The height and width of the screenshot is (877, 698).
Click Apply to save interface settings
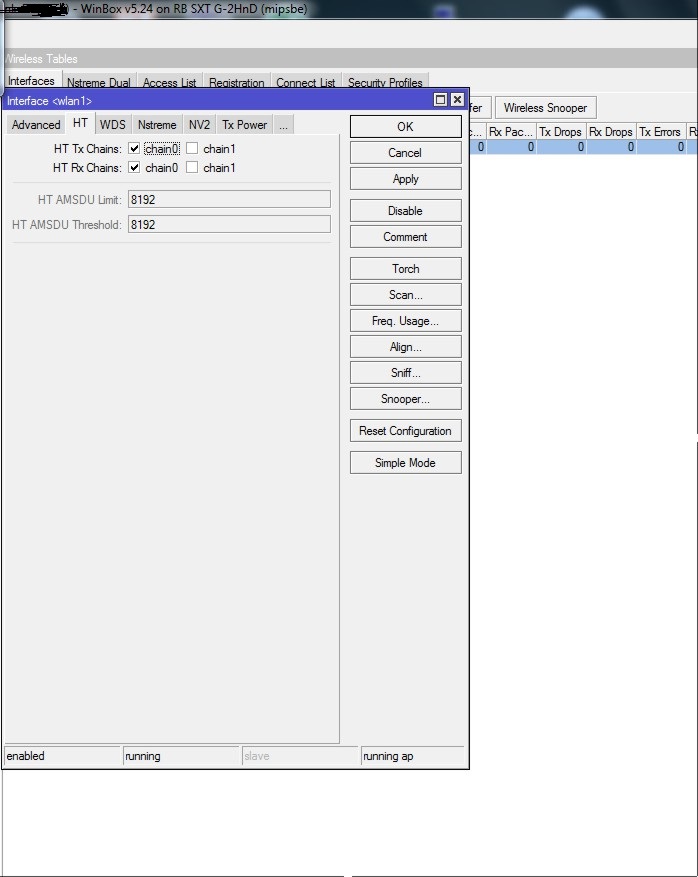coord(405,179)
